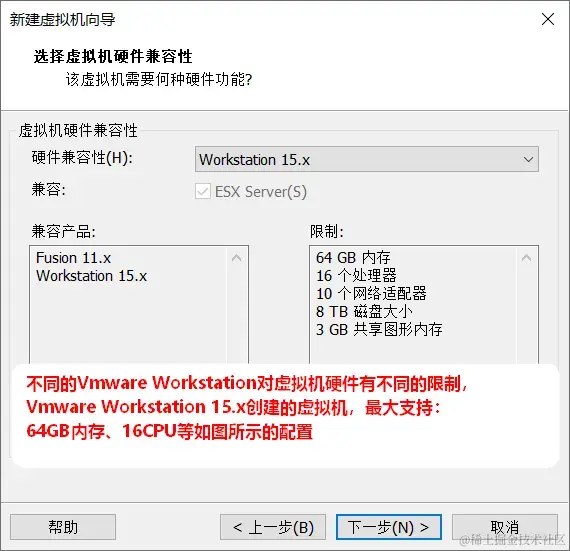Screen dimensions: 570x551
Task: Open help with the 帮助 button
Action: pyautogui.click(x=63, y=527)
